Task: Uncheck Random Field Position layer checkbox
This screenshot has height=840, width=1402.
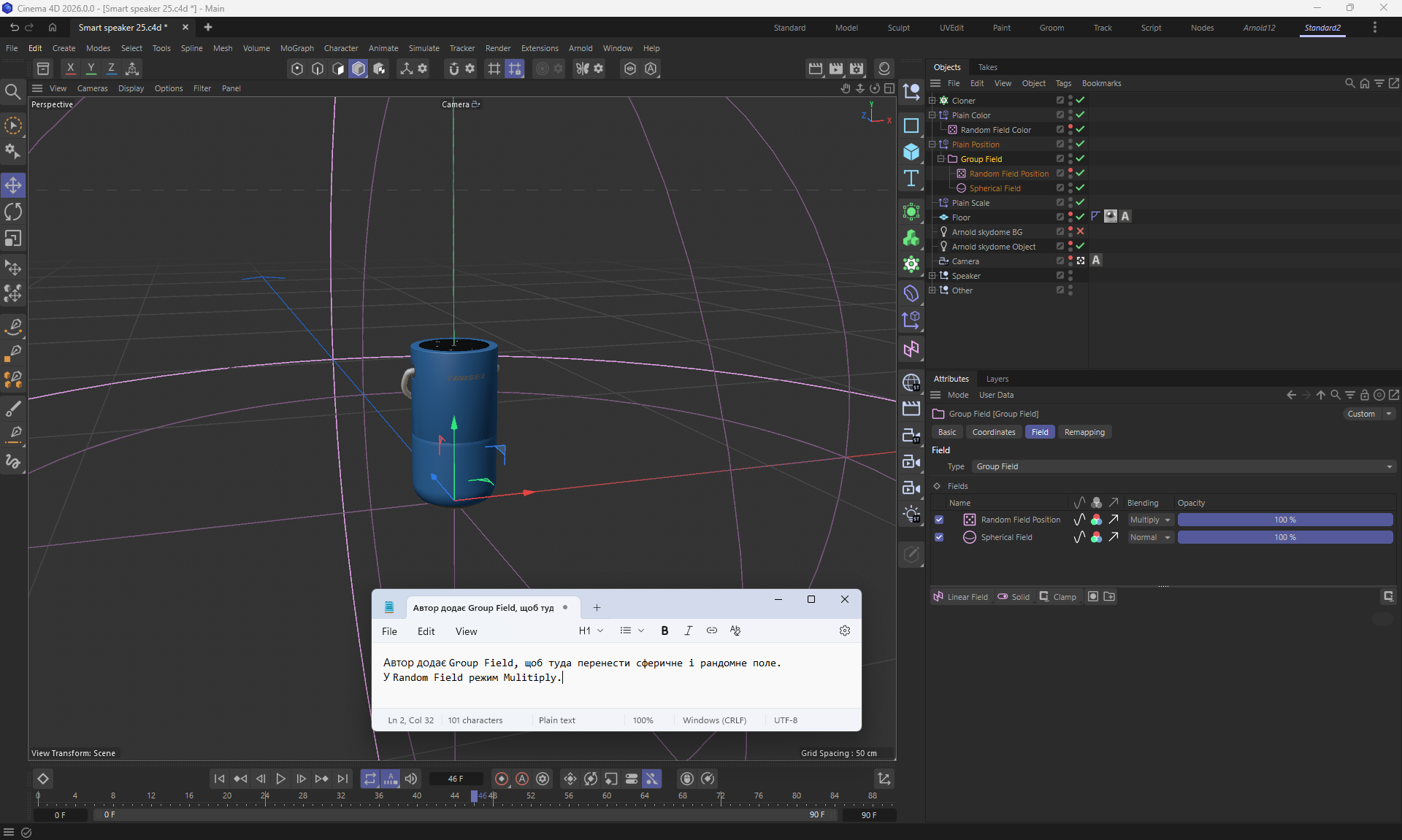Action: click(x=939, y=520)
